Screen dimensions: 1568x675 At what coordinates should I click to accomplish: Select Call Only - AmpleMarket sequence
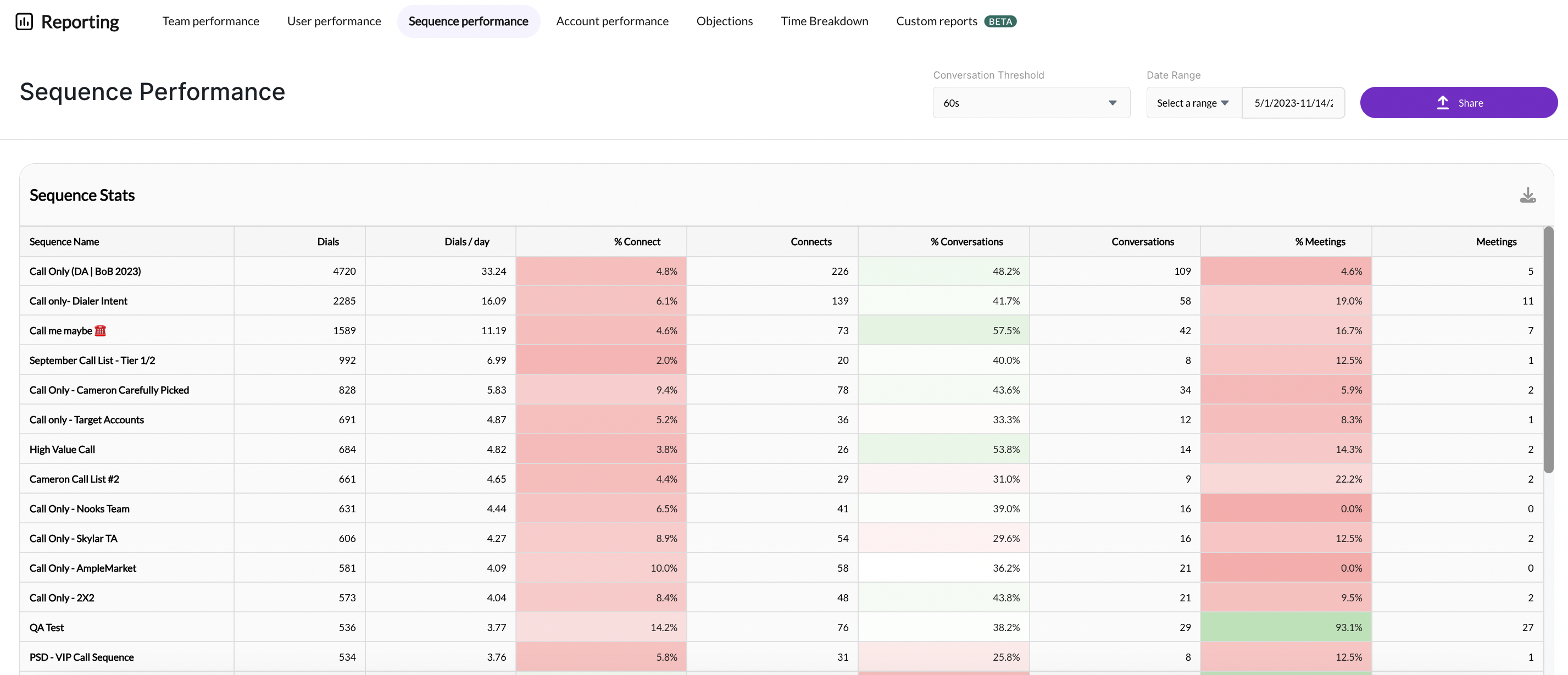point(83,568)
